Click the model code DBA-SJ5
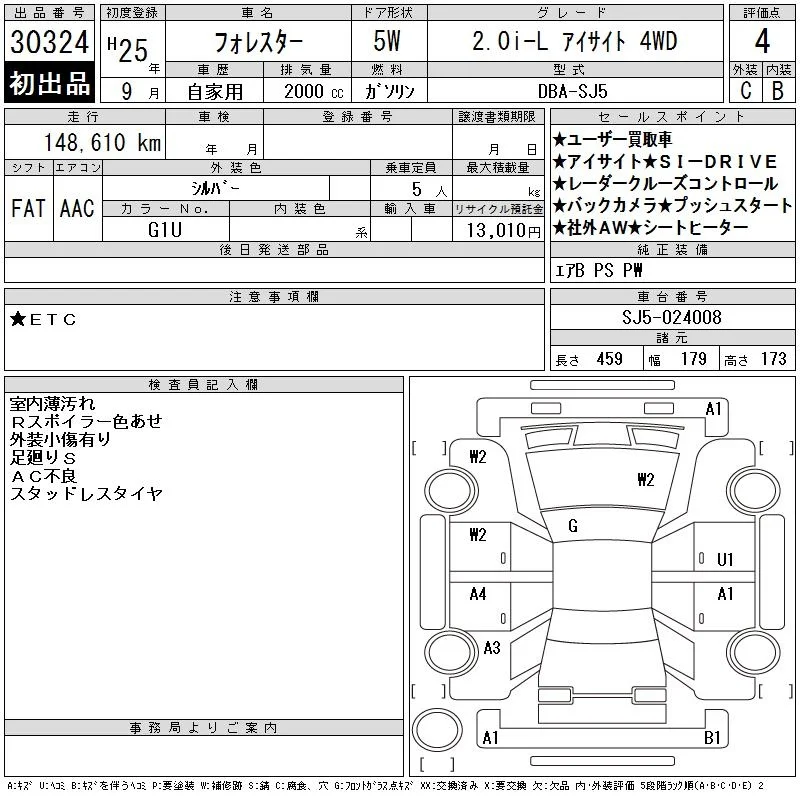Screen dimensions: 800x800 pos(573,91)
